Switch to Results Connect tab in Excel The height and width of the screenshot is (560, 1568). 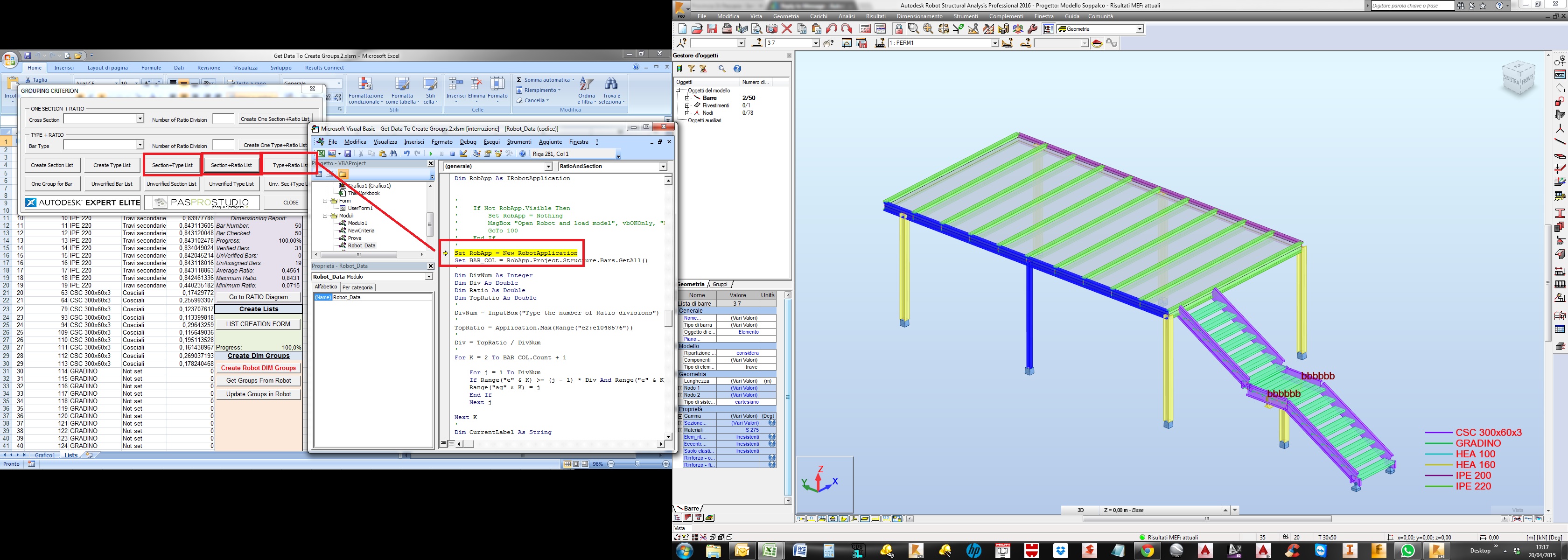point(324,68)
